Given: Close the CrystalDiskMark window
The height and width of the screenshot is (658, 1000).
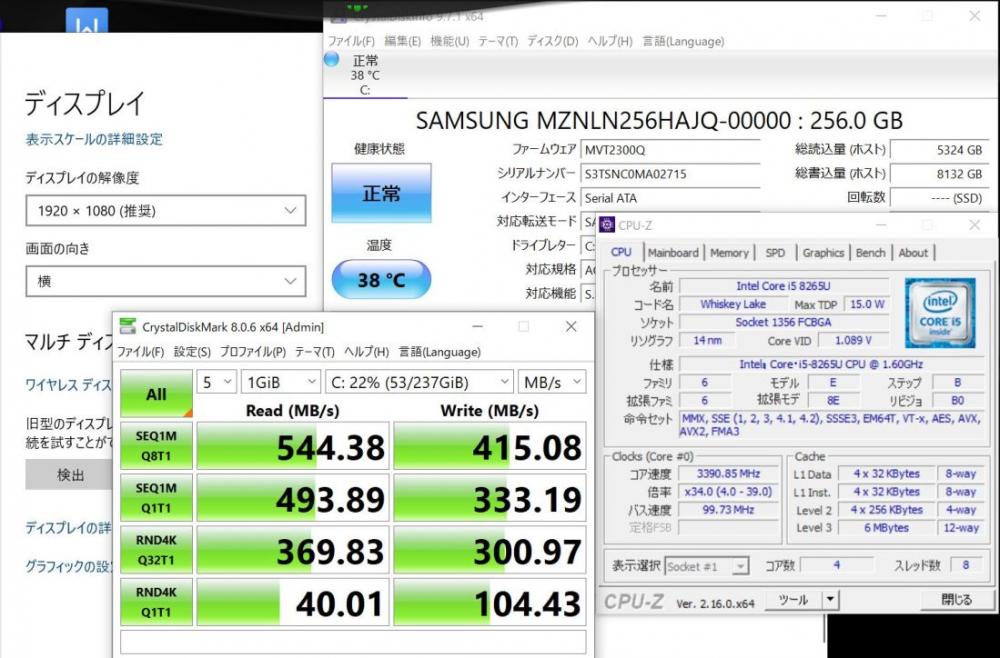Looking at the screenshot, I should 571,326.
